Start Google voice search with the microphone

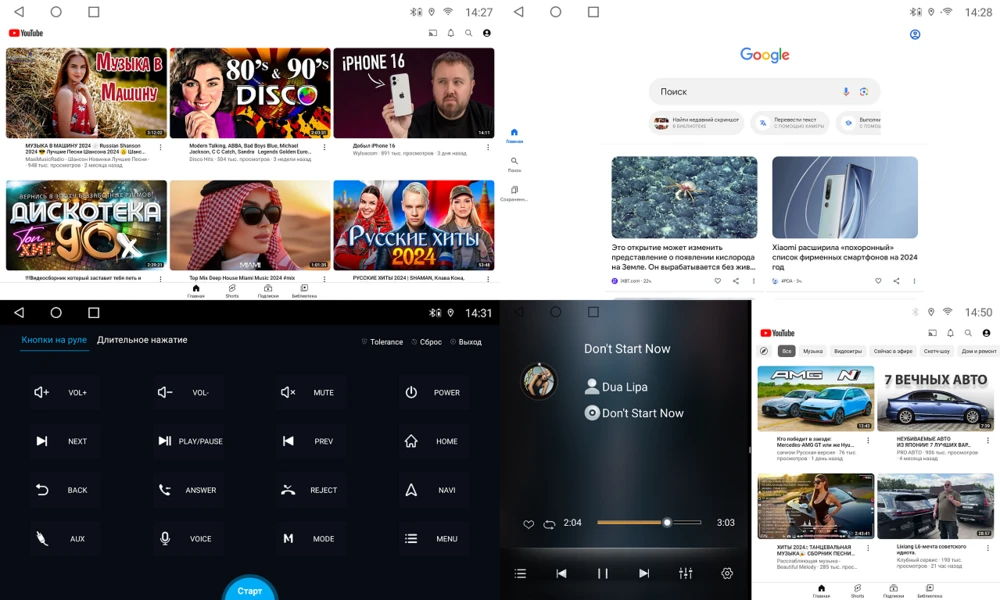click(846, 92)
